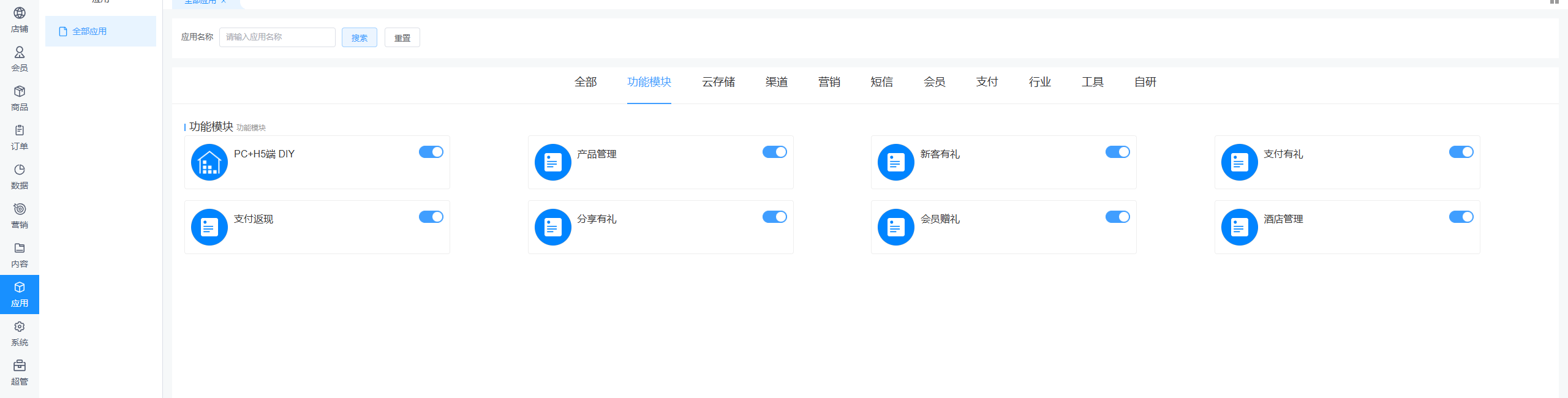The width and height of the screenshot is (1568, 398).
Task: Switch to the 自研 tab
Action: click(x=1145, y=82)
